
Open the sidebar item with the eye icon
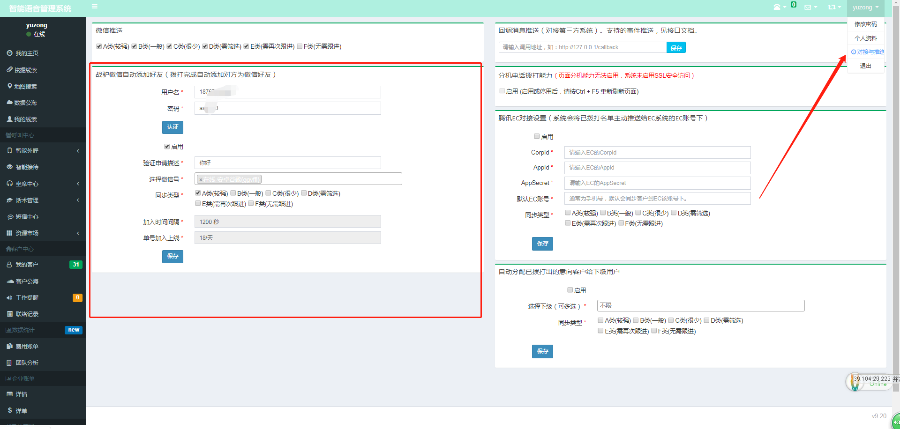[43, 167]
